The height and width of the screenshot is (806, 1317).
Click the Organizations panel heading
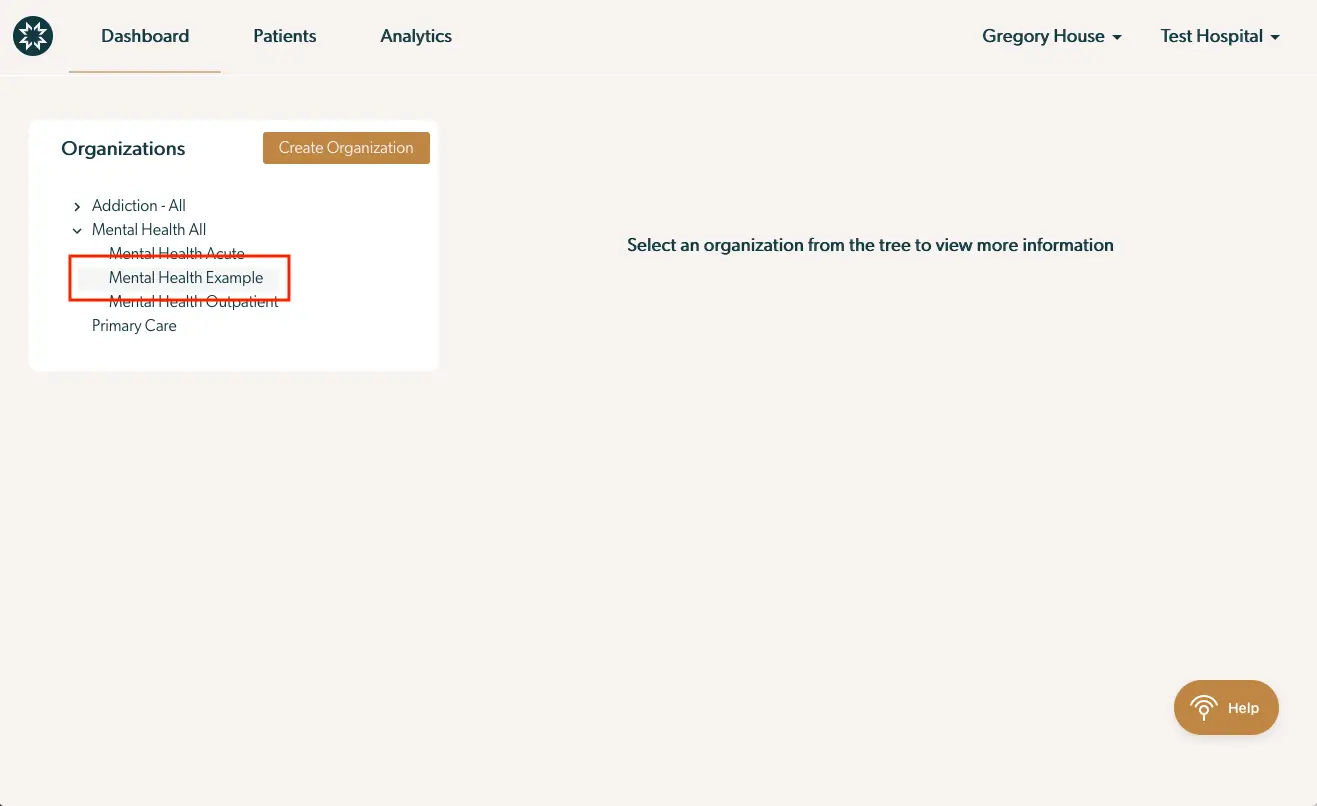click(123, 148)
